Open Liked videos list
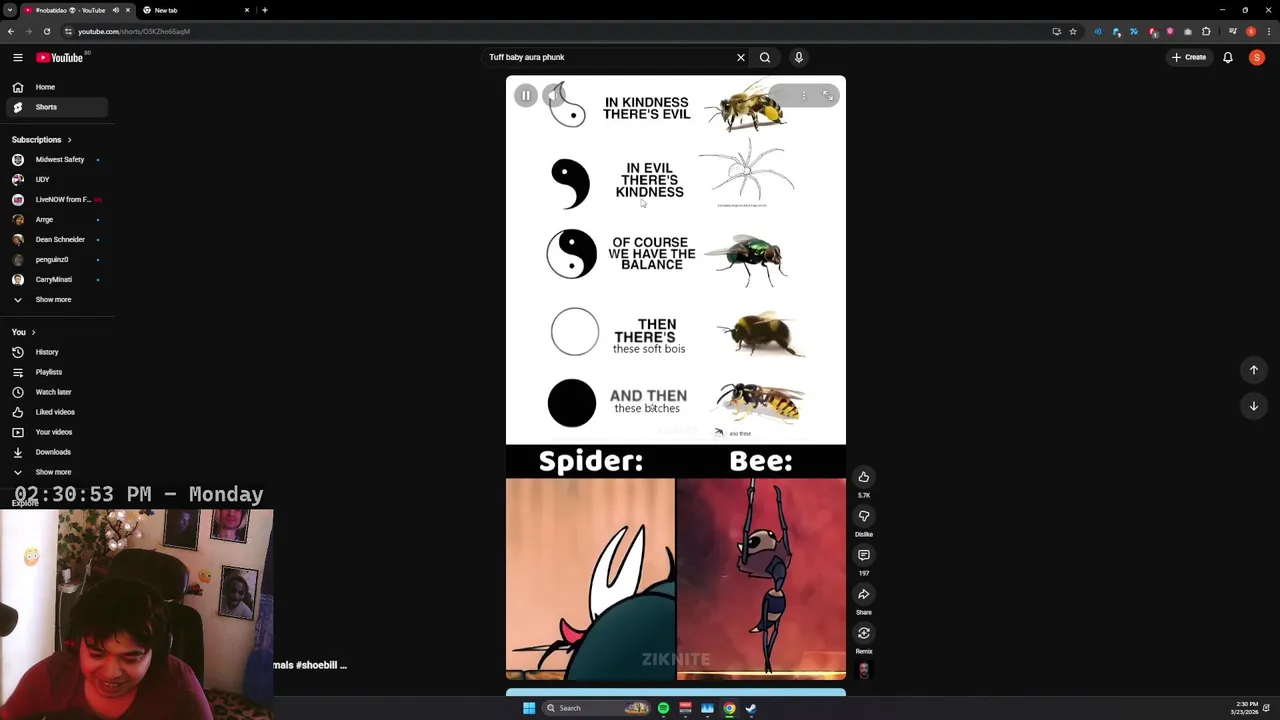The width and height of the screenshot is (1280, 720). 57,412
